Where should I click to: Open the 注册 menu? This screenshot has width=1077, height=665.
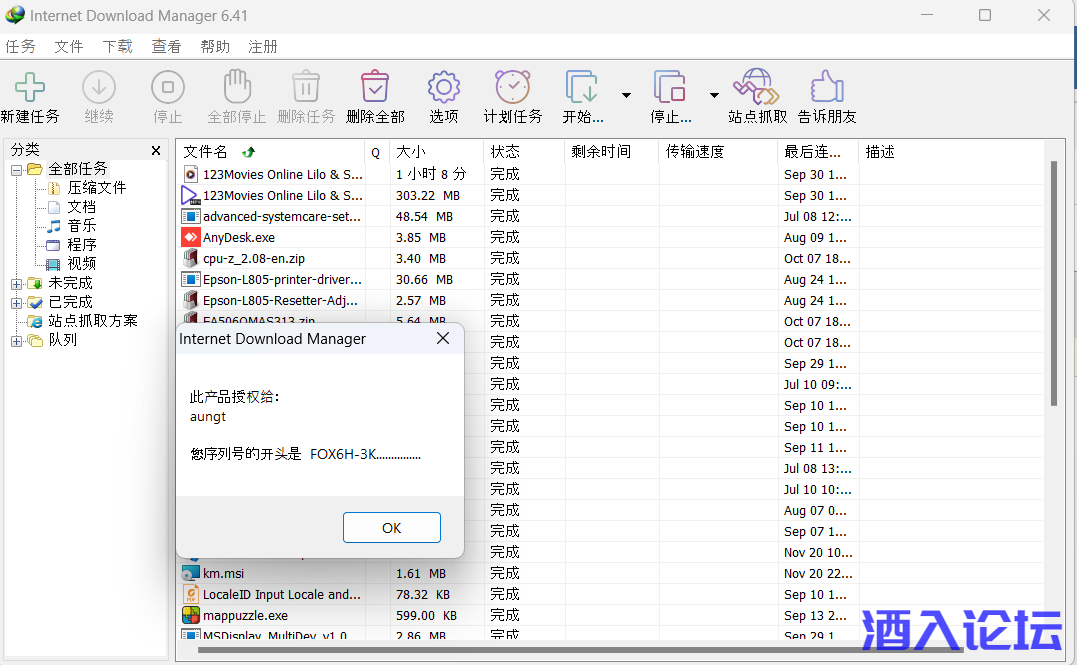tap(264, 46)
